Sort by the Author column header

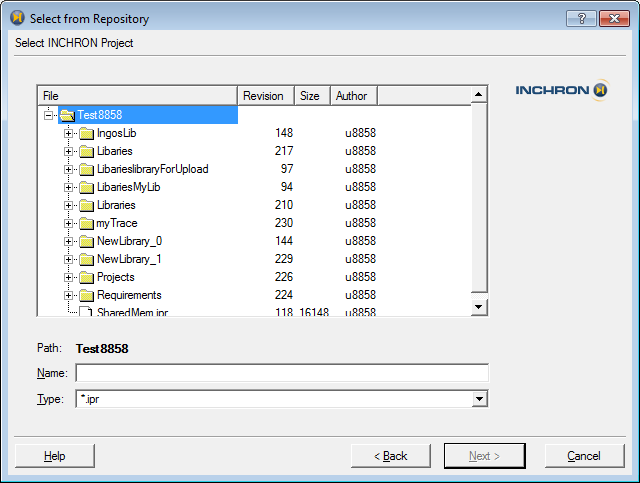tap(353, 96)
